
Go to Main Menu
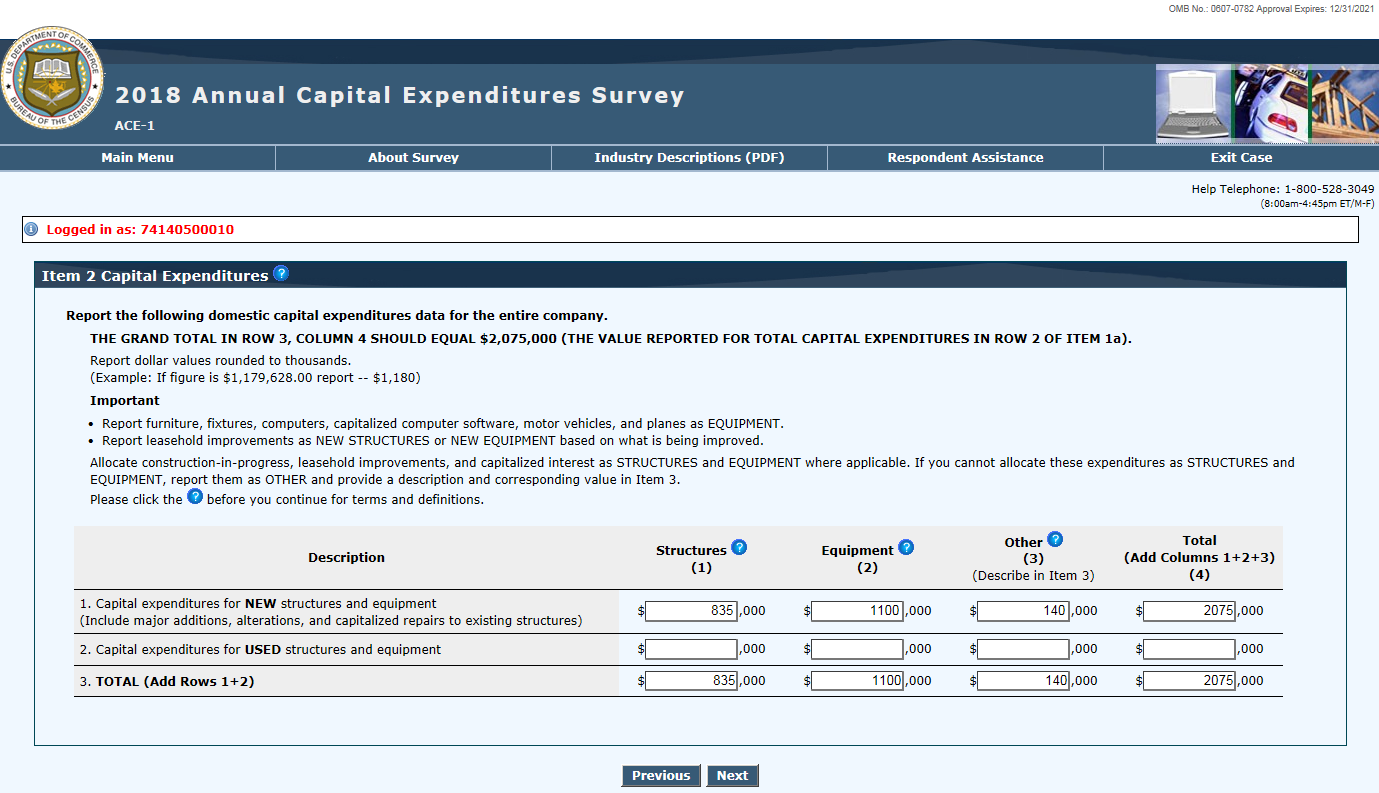tap(138, 158)
